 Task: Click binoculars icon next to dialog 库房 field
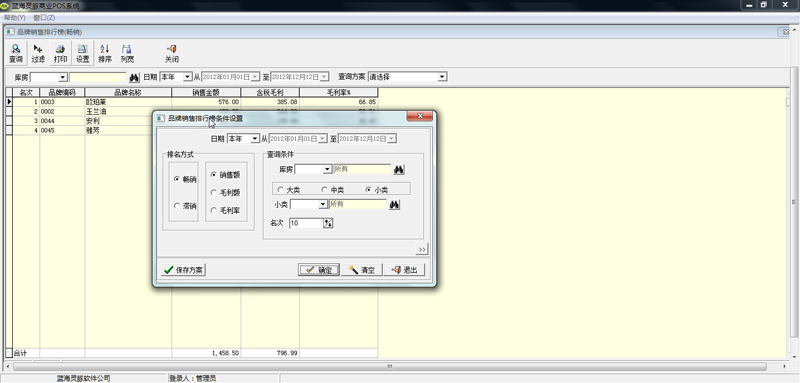click(x=399, y=169)
